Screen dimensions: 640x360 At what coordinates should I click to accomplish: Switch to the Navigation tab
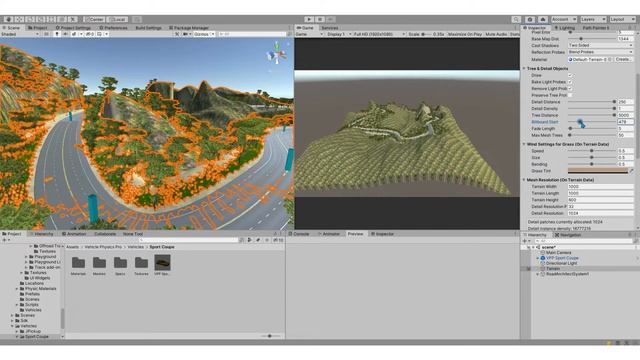pos(568,235)
